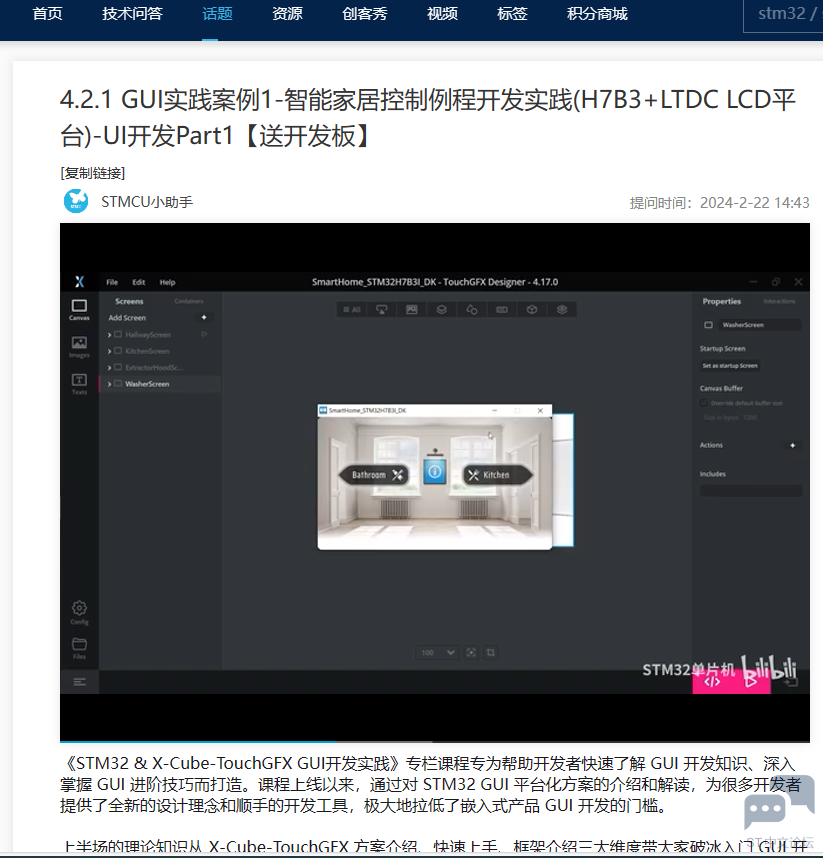Switch to the Interactions tab
Screen dimensions: 823x858
tap(779, 301)
